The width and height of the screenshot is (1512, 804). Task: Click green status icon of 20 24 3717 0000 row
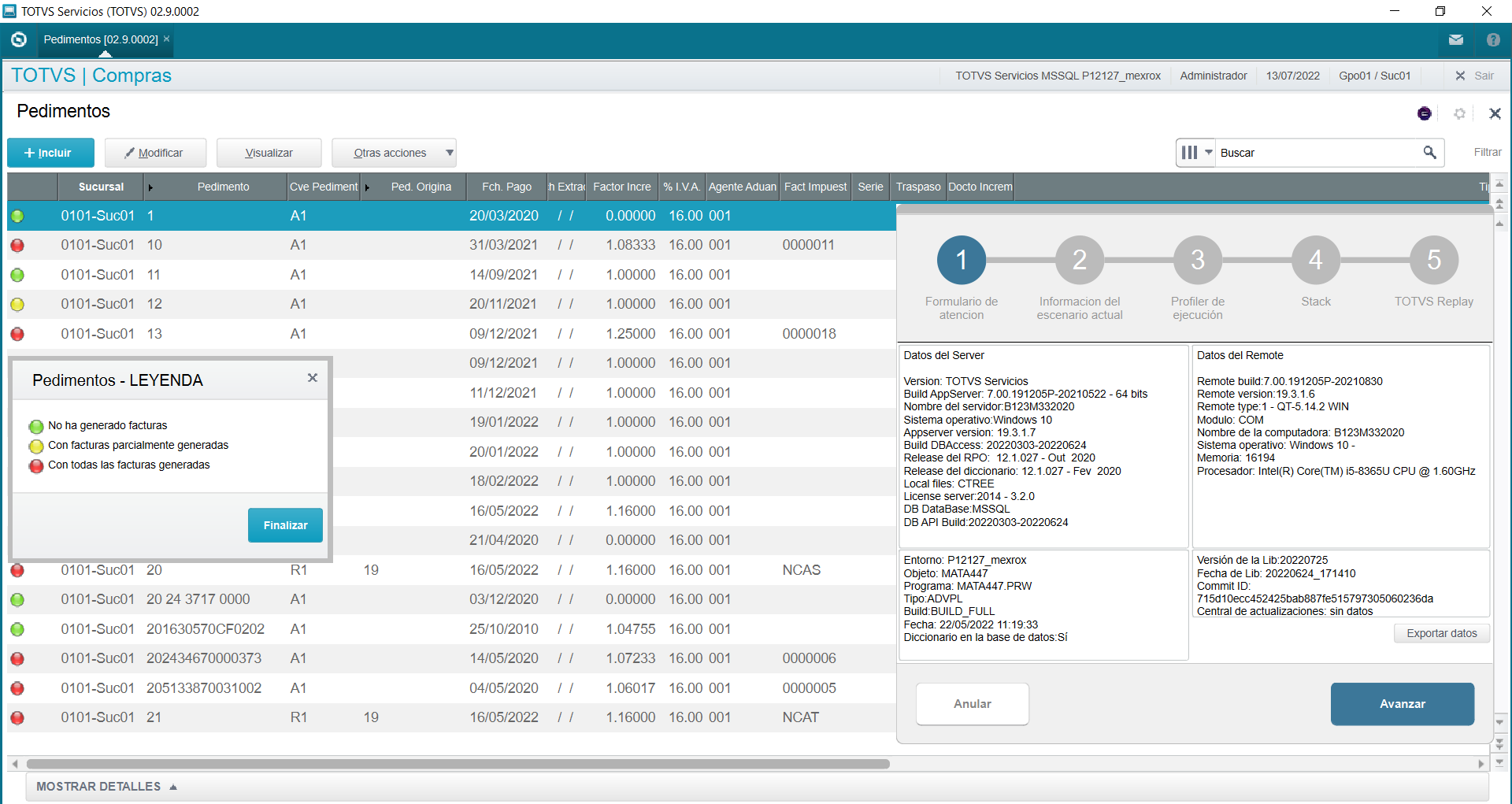point(17,599)
